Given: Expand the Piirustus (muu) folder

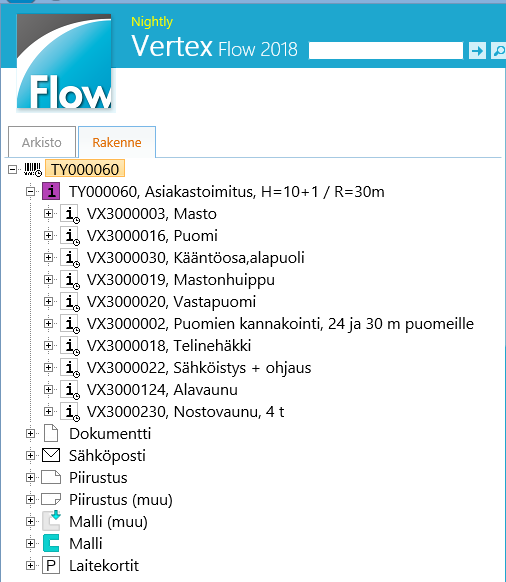Looking at the screenshot, I should (30, 500).
